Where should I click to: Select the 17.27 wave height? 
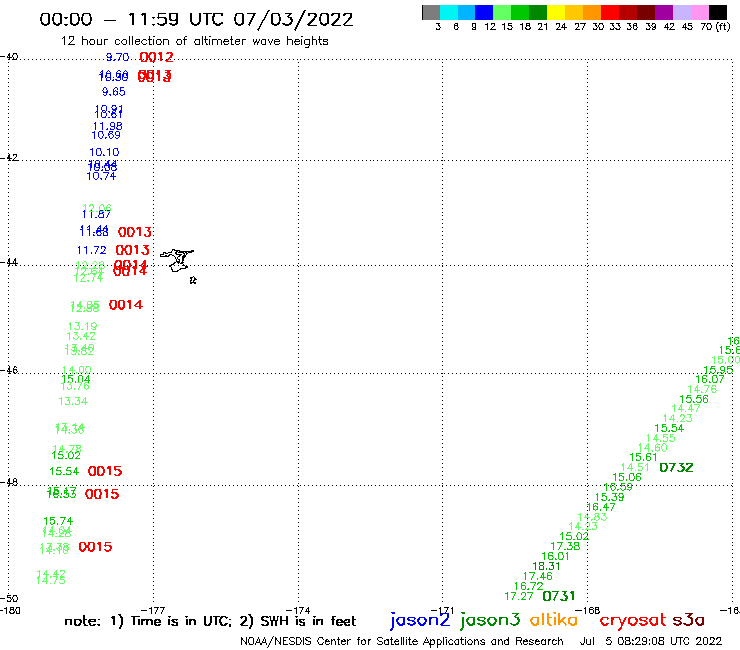click(519, 596)
